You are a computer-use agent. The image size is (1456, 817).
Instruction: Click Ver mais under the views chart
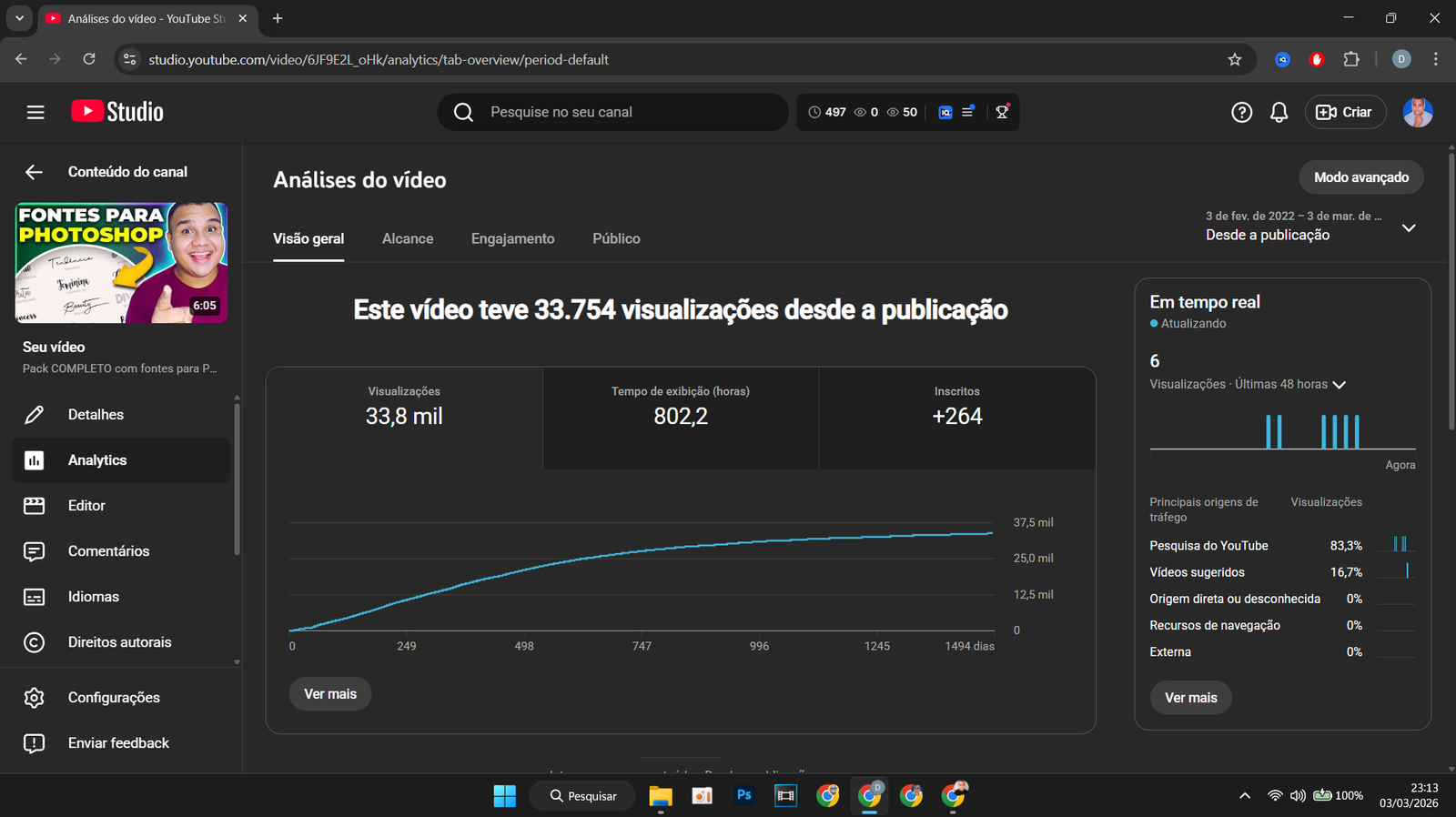(329, 694)
